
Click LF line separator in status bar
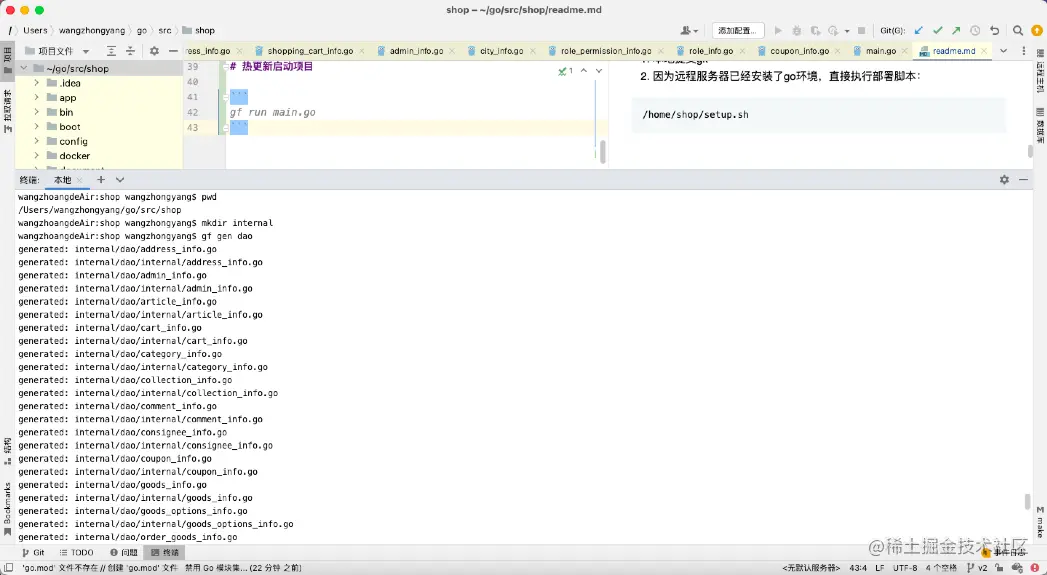tap(879, 568)
